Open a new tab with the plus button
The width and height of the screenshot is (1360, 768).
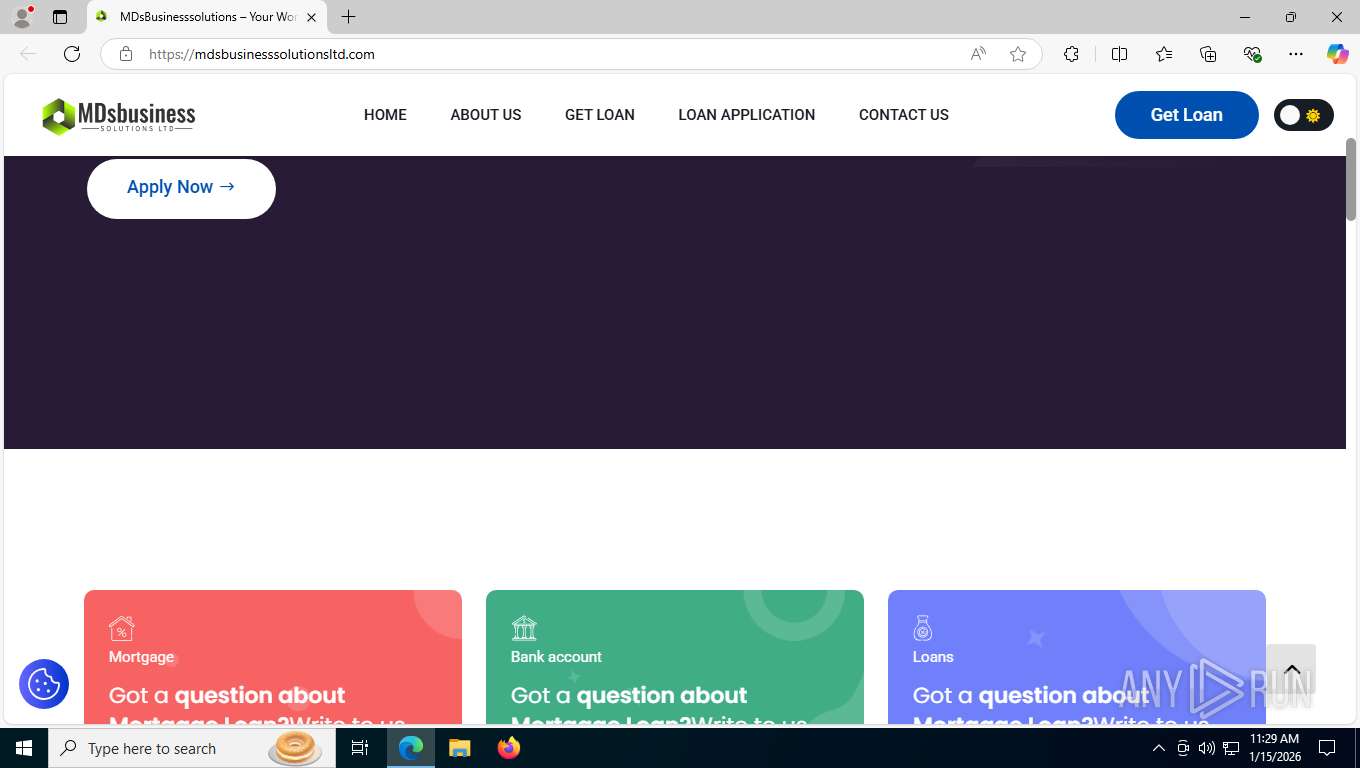pyautogui.click(x=348, y=17)
